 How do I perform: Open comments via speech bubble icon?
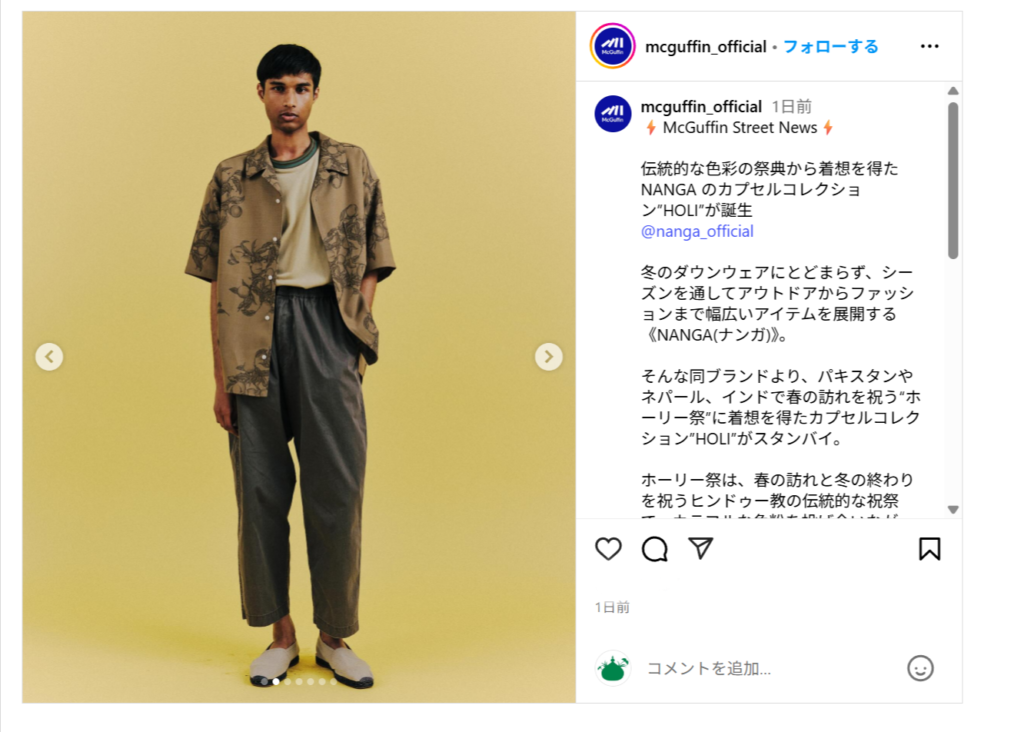coord(654,549)
